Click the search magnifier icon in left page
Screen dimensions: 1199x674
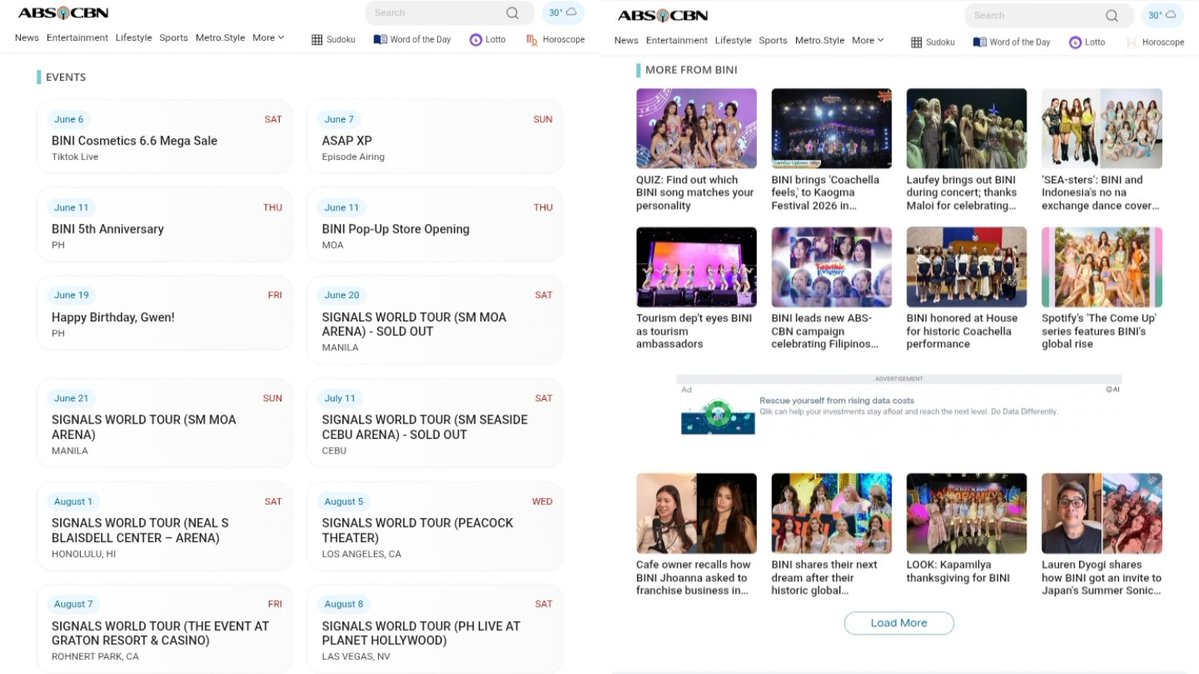point(512,13)
